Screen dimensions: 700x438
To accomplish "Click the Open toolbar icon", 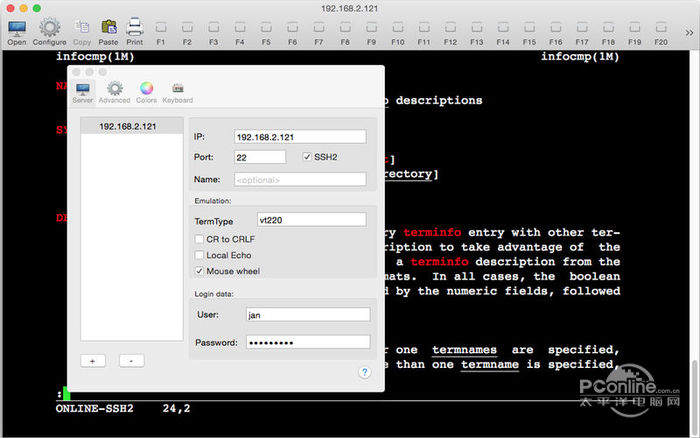I will click(17, 28).
